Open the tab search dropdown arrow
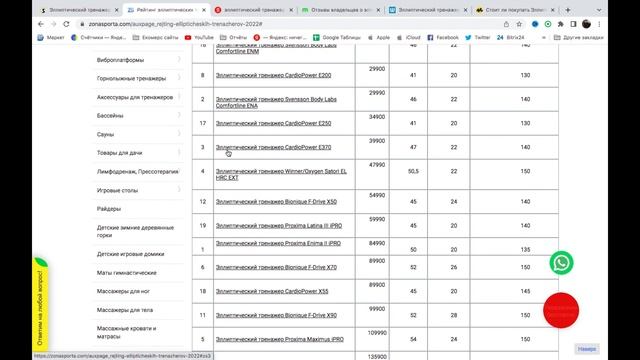The image size is (640, 360). [599, 10]
